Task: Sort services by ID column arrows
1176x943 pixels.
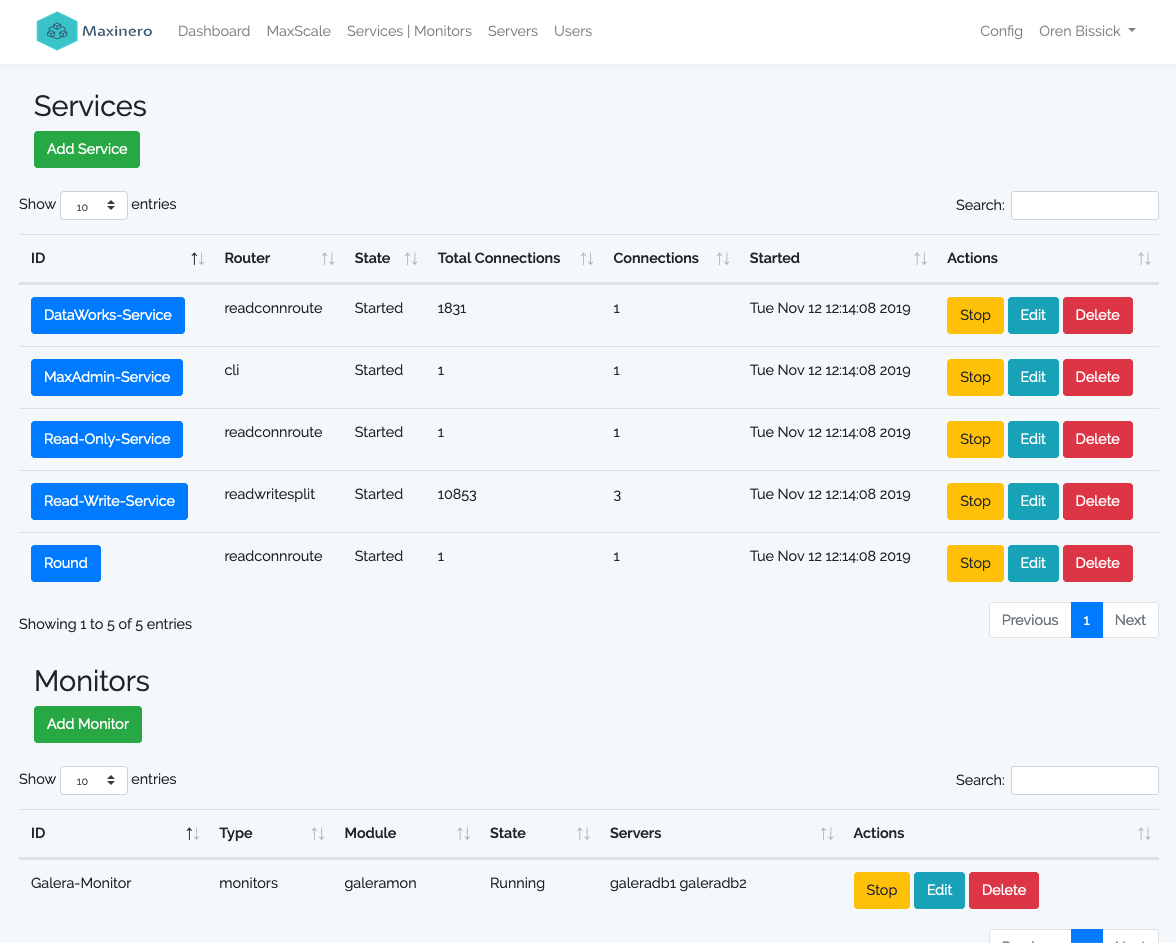Action: 197,259
